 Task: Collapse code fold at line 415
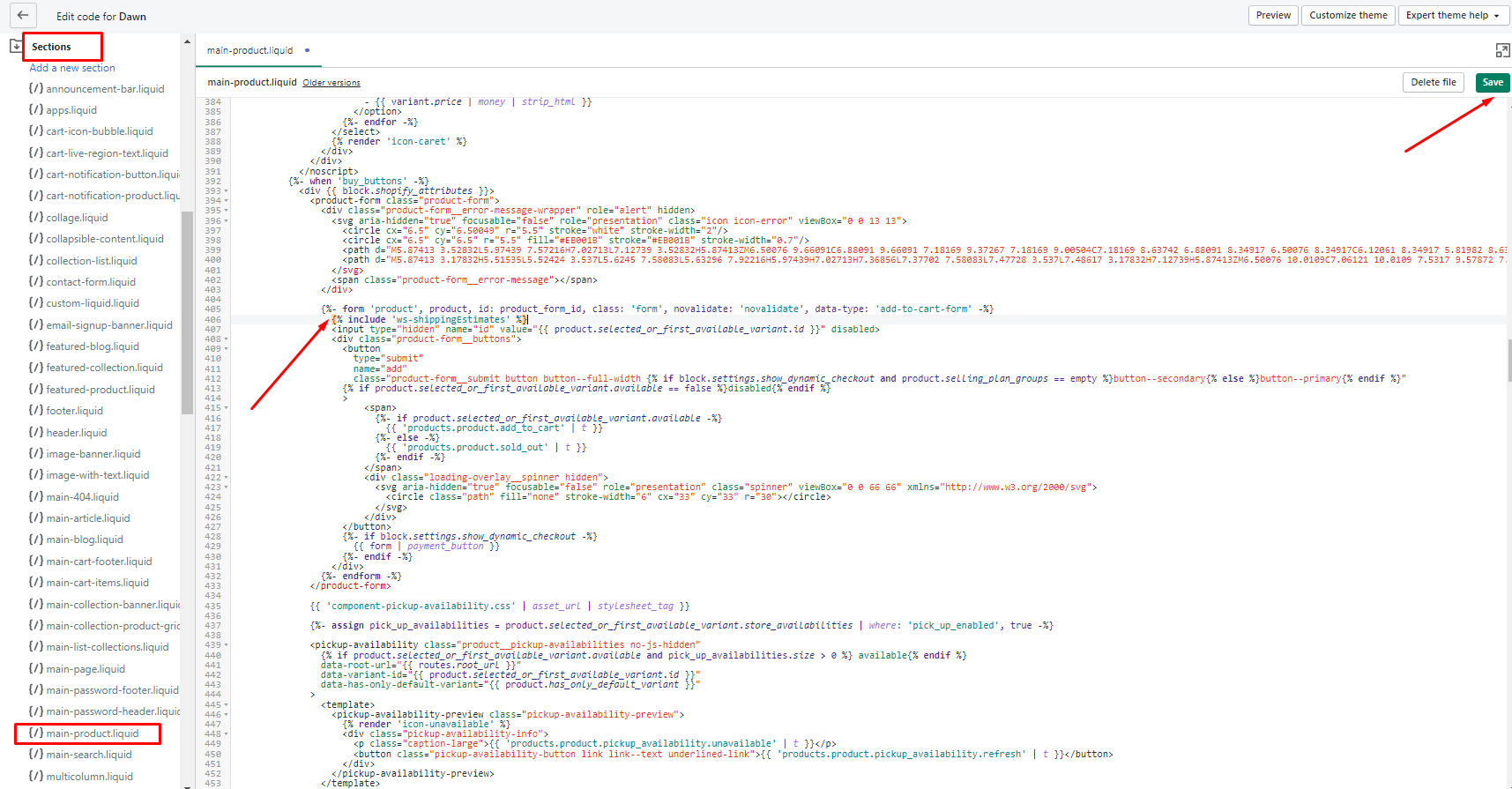click(x=227, y=407)
